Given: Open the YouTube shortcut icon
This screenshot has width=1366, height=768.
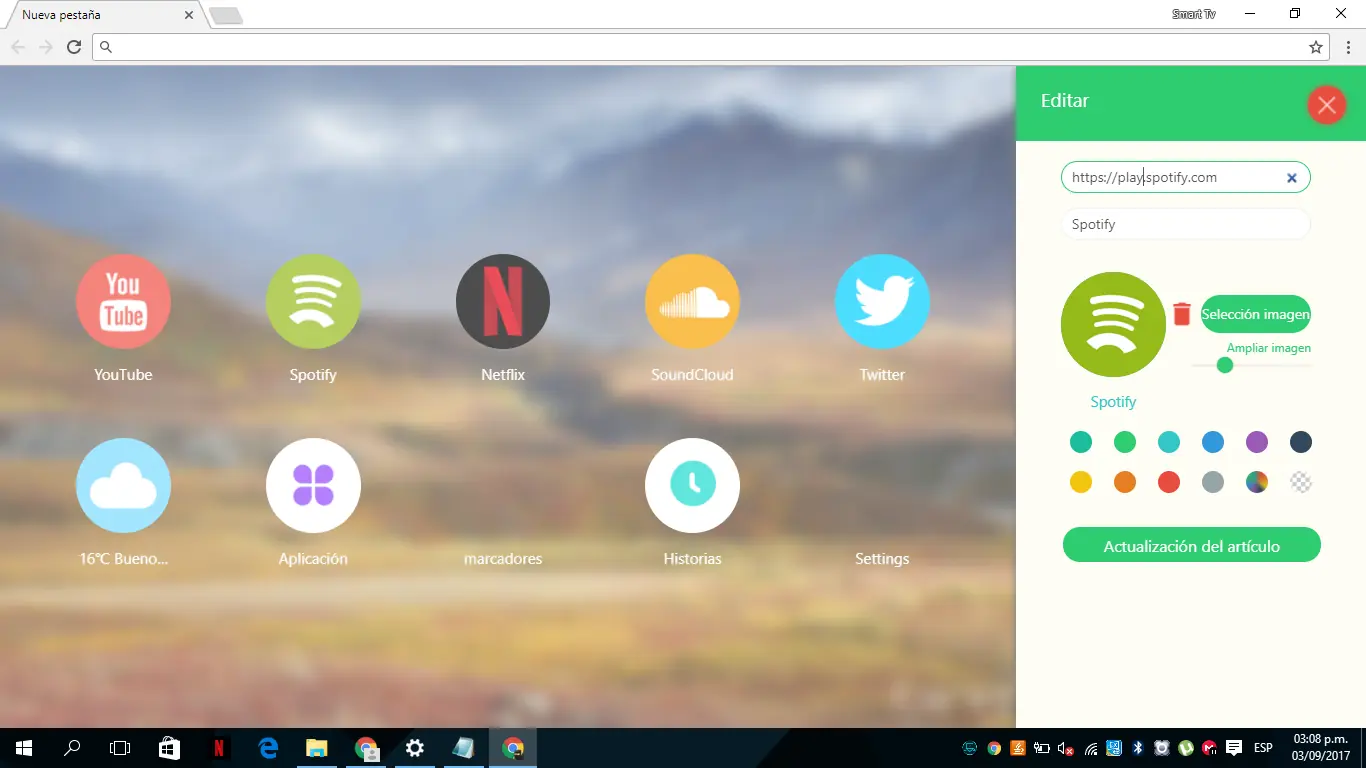Looking at the screenshot, I should point(123,301).
